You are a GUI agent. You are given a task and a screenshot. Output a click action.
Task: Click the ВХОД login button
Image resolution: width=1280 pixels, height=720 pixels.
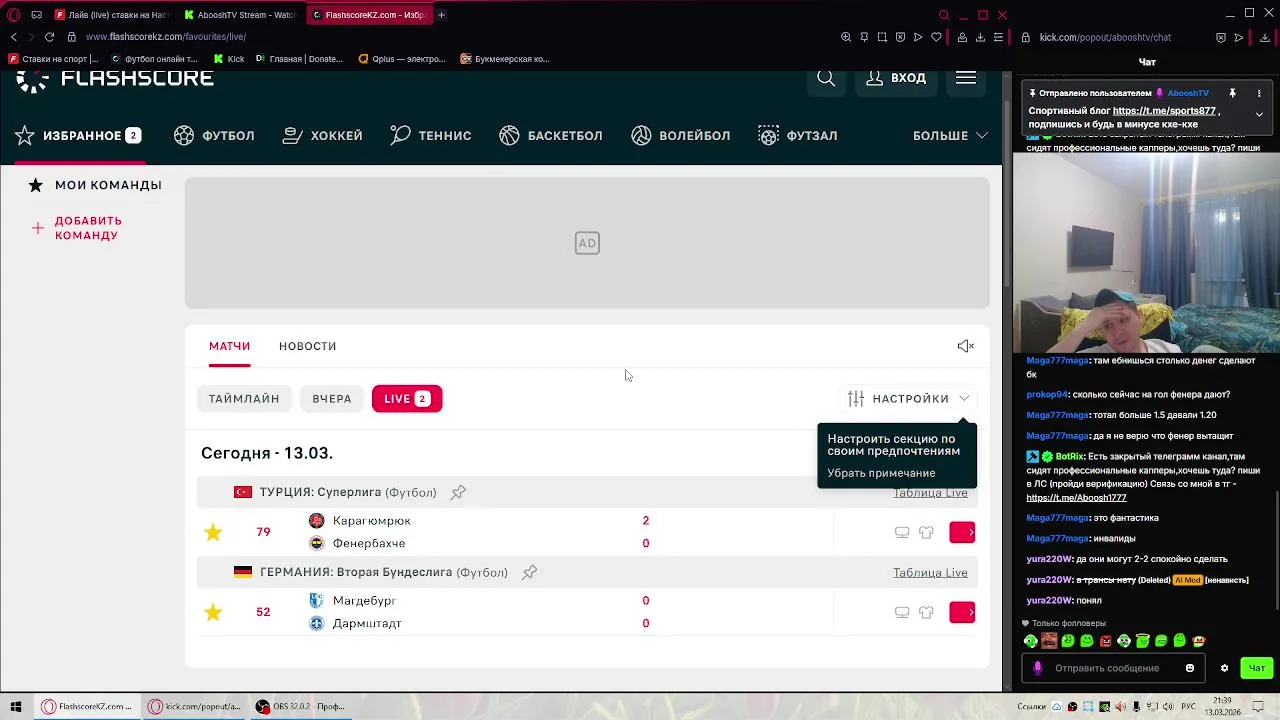895,78
